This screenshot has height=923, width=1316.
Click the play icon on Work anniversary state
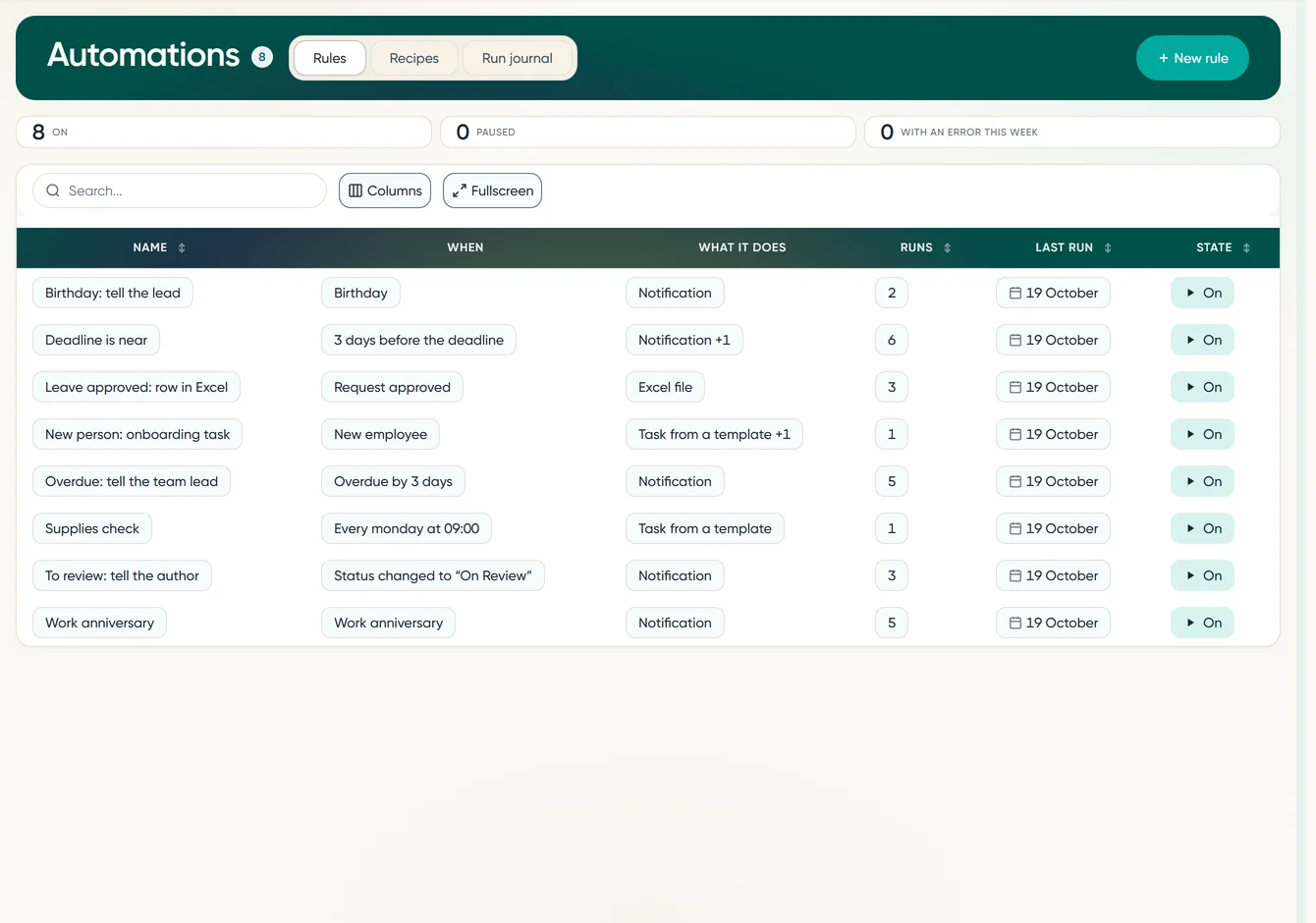tap(1190, 623)
